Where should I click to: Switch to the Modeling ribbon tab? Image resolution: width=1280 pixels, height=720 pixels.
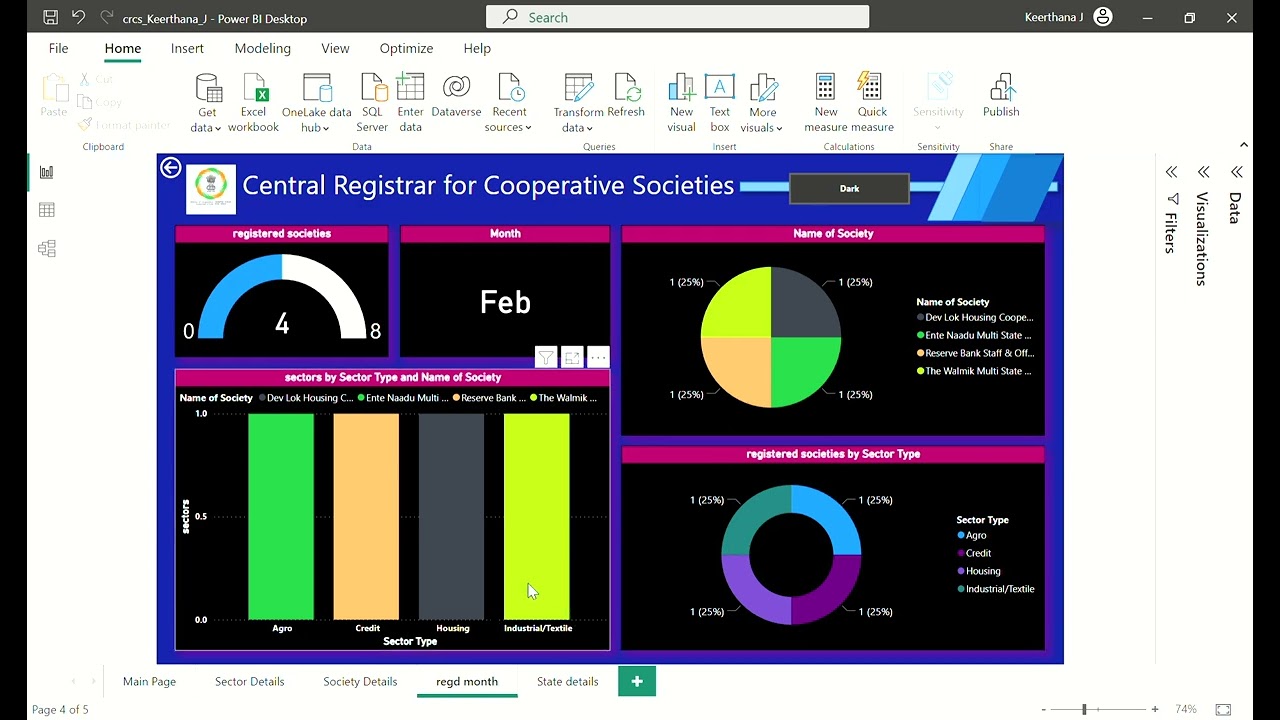(263, 48)
